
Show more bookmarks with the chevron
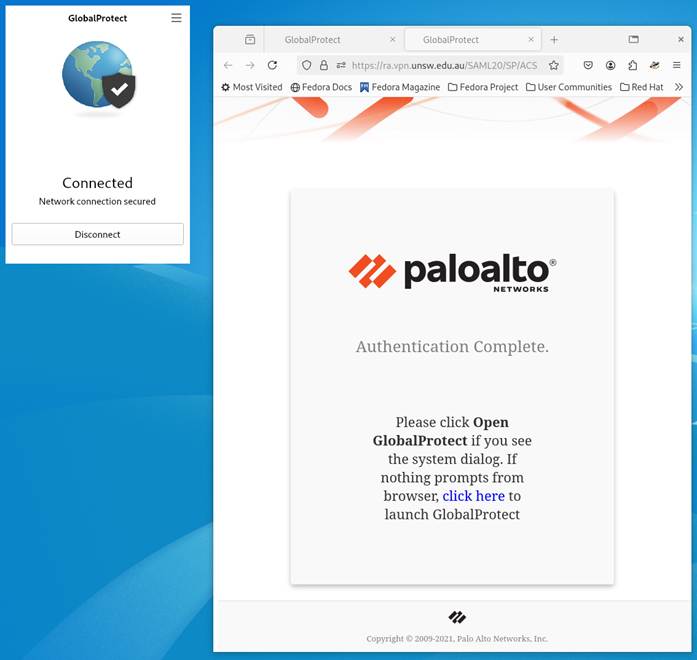tap(678, 87)
